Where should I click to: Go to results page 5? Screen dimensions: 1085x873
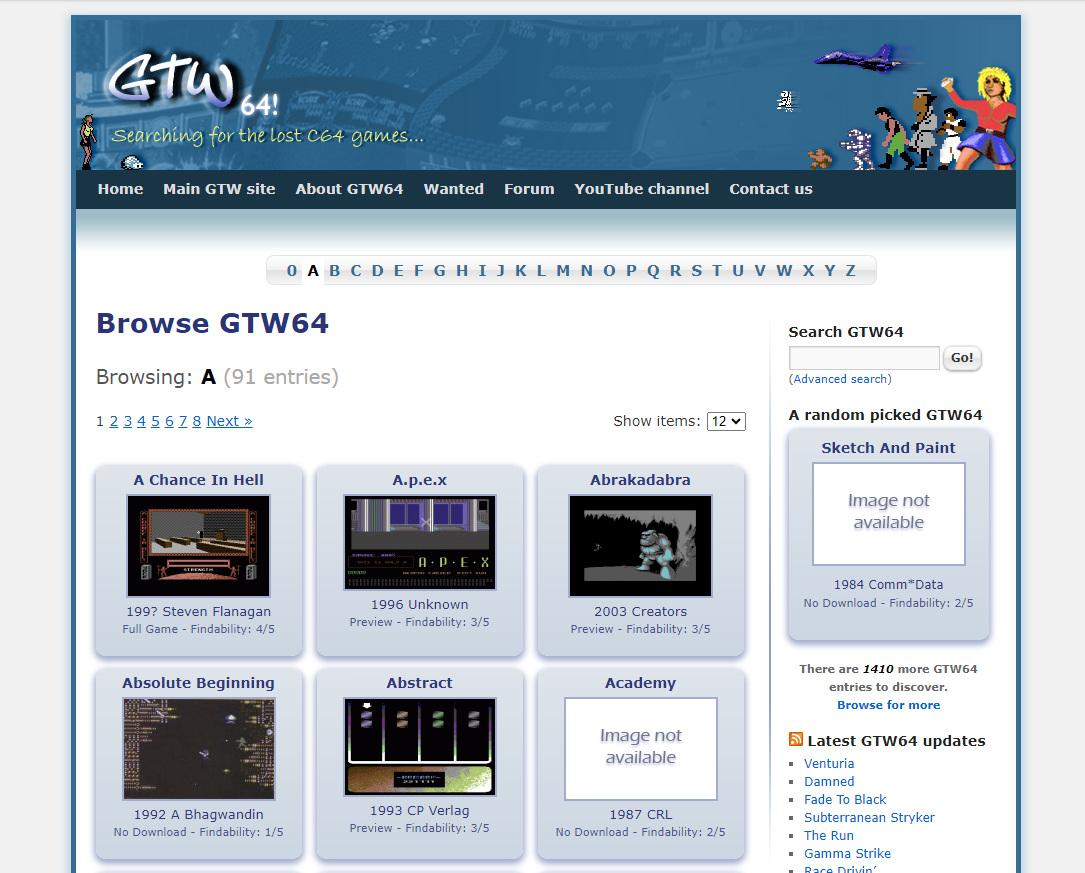pyautogui.click(x=155, y=421)
